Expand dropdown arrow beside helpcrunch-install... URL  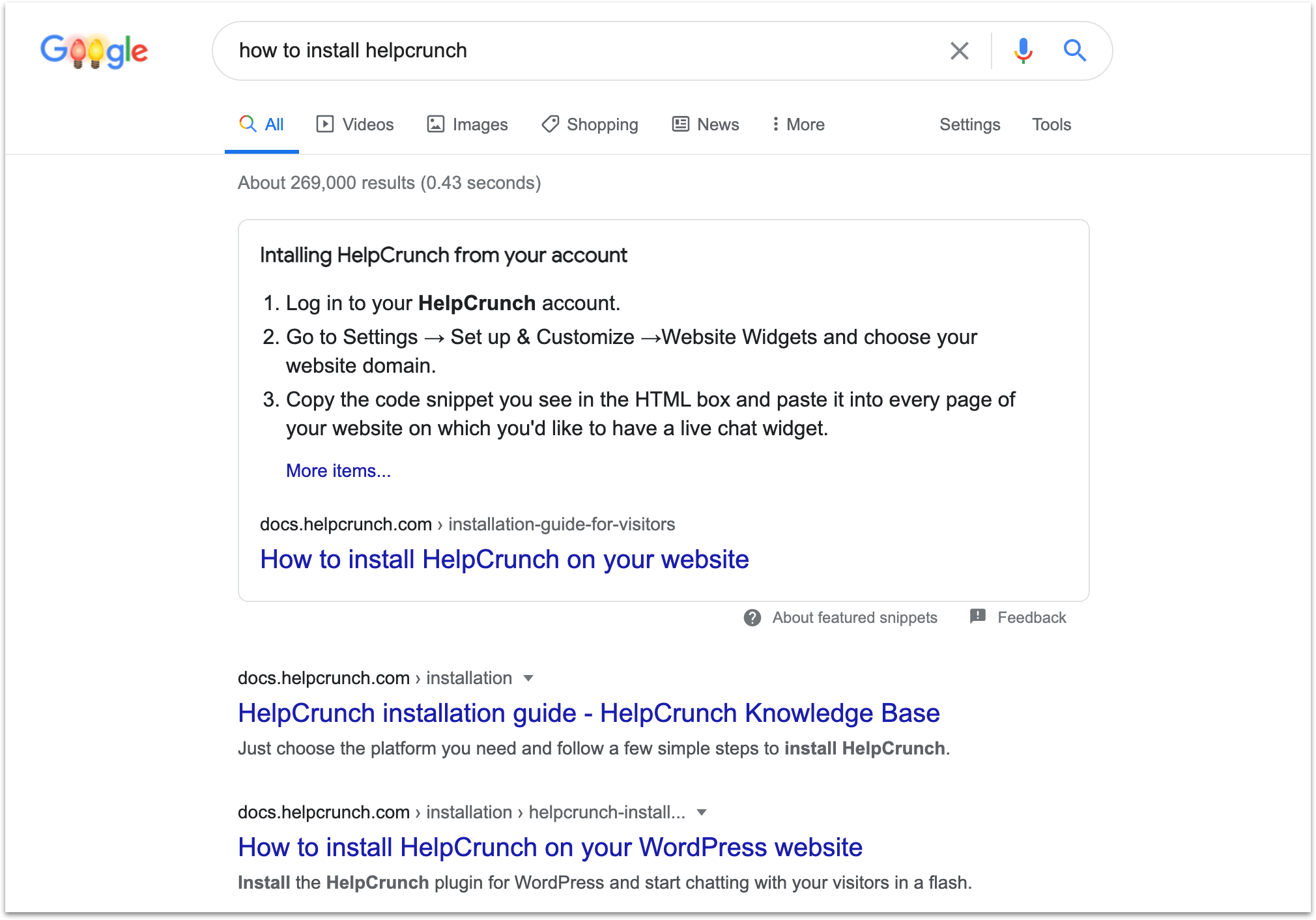point(702,812)
